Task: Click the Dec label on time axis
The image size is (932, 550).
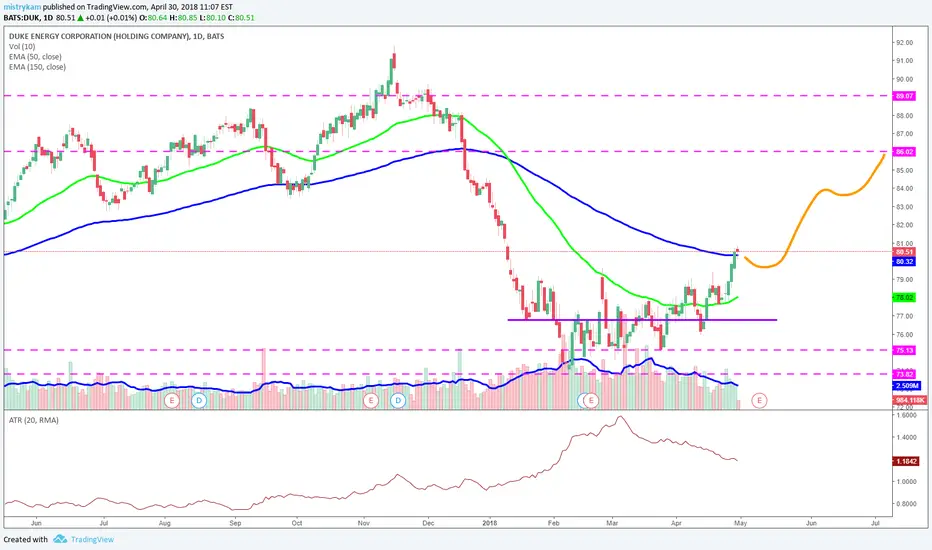Action: point(428,523)
